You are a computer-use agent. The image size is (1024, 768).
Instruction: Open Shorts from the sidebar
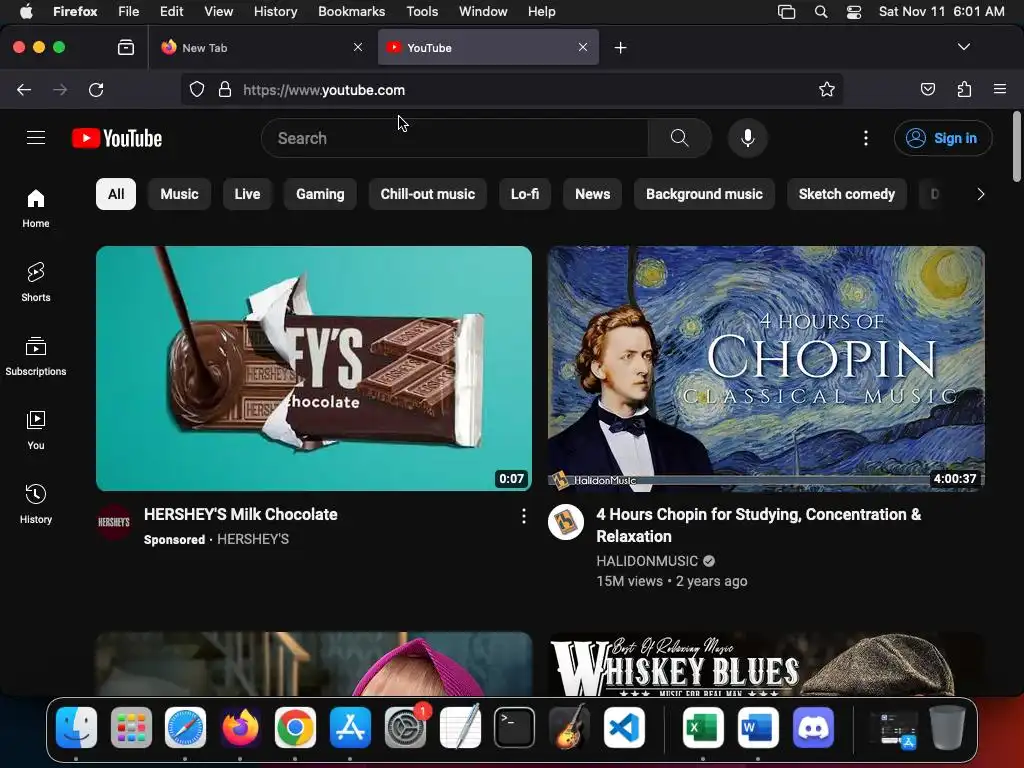pyautogui.click(x=36, y=282)
